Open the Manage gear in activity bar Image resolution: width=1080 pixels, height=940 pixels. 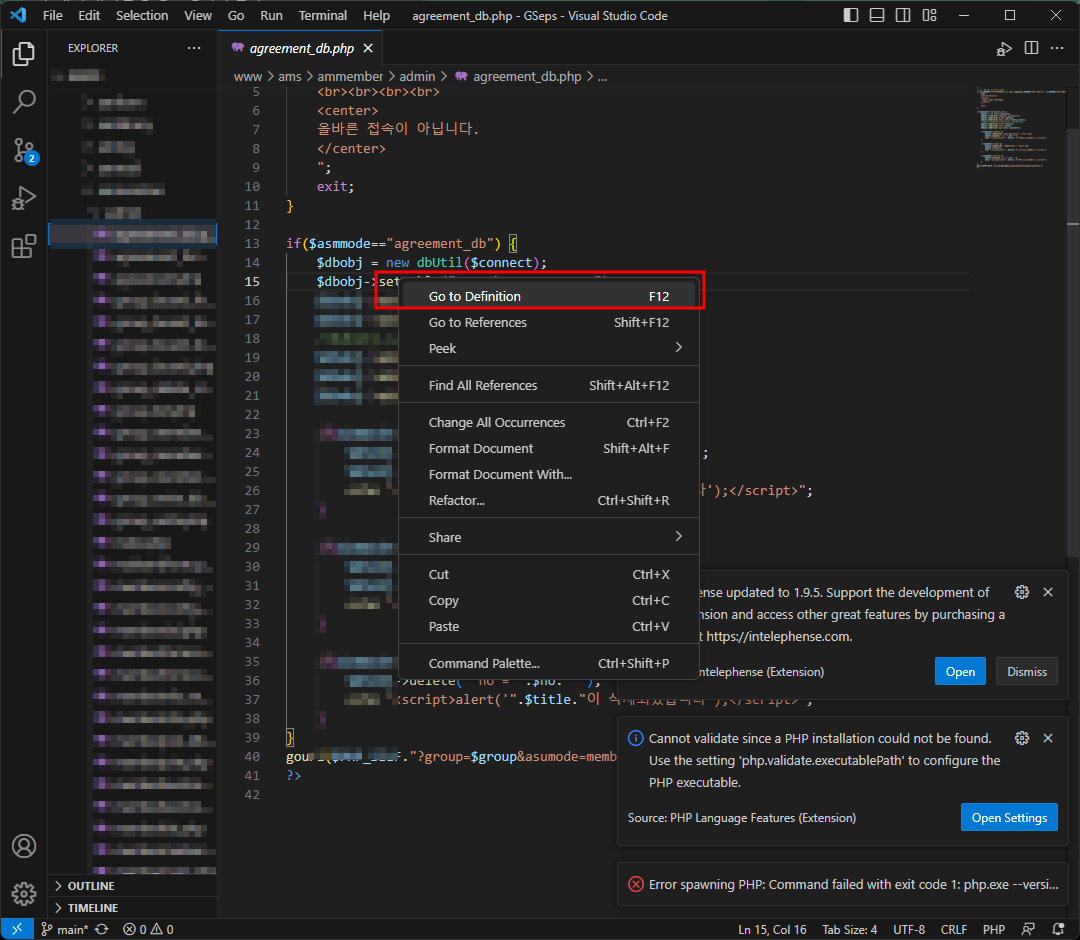pyautogui.click(x=23, y=893)
